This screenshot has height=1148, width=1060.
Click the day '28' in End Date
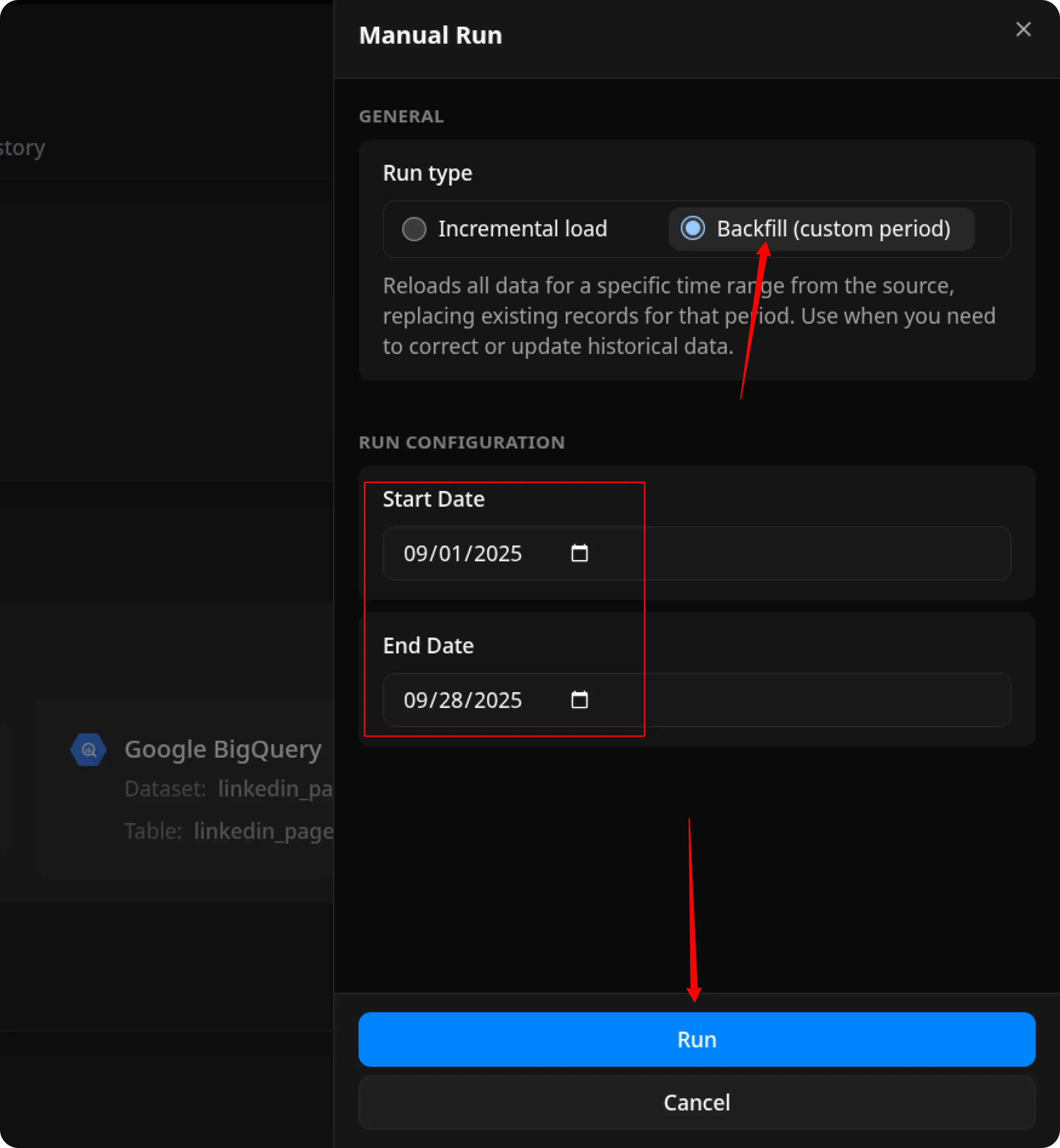click(450, 700)
